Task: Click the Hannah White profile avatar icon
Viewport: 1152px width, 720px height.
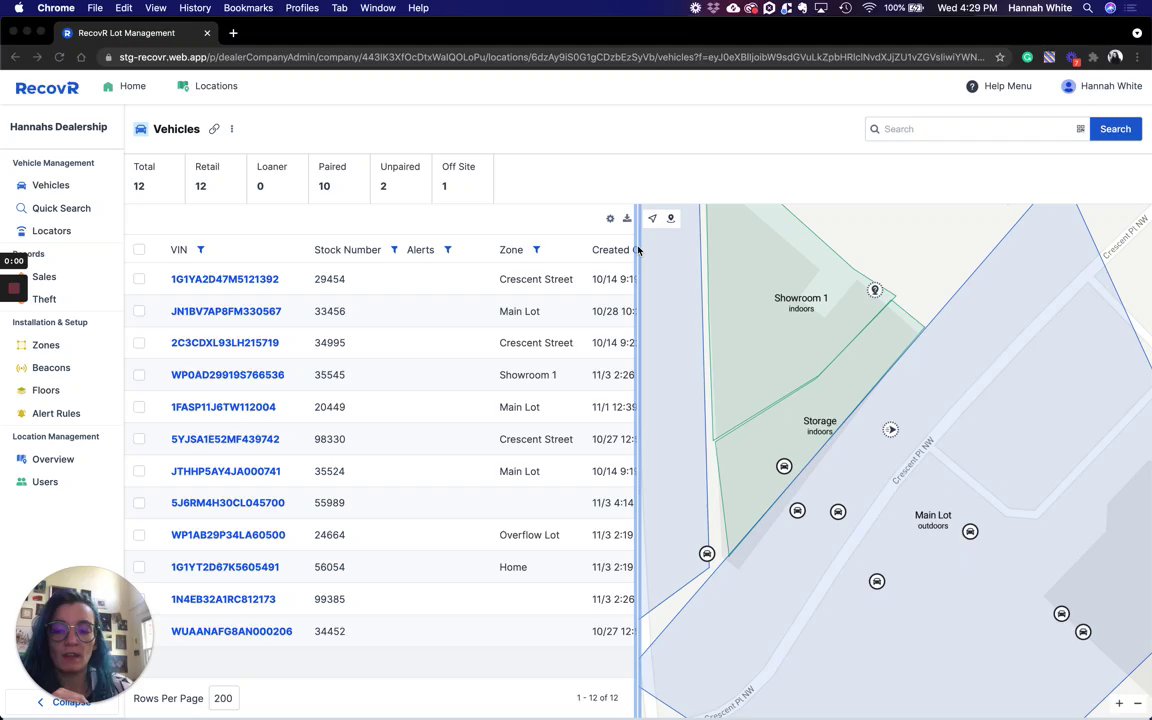Action: [1068, 86]
